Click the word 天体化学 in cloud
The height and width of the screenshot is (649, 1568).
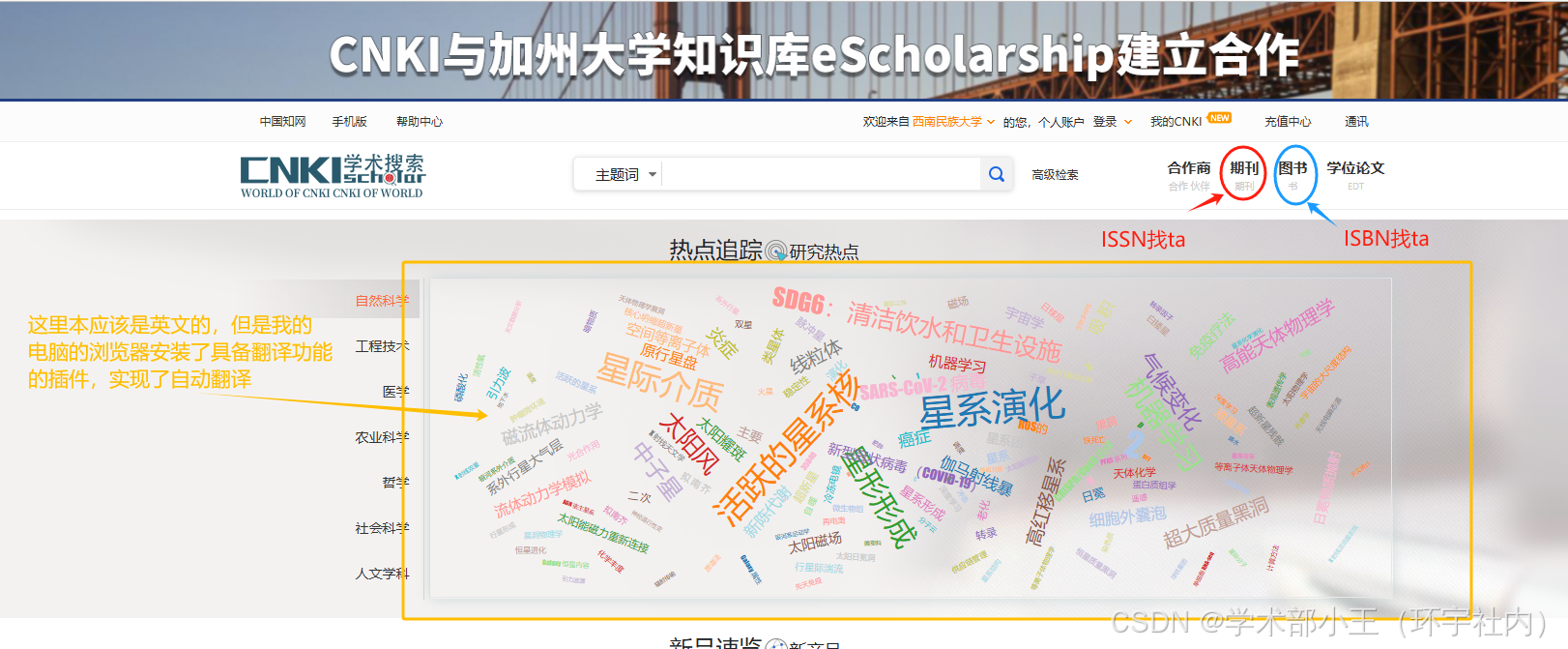pos(1134,473)
